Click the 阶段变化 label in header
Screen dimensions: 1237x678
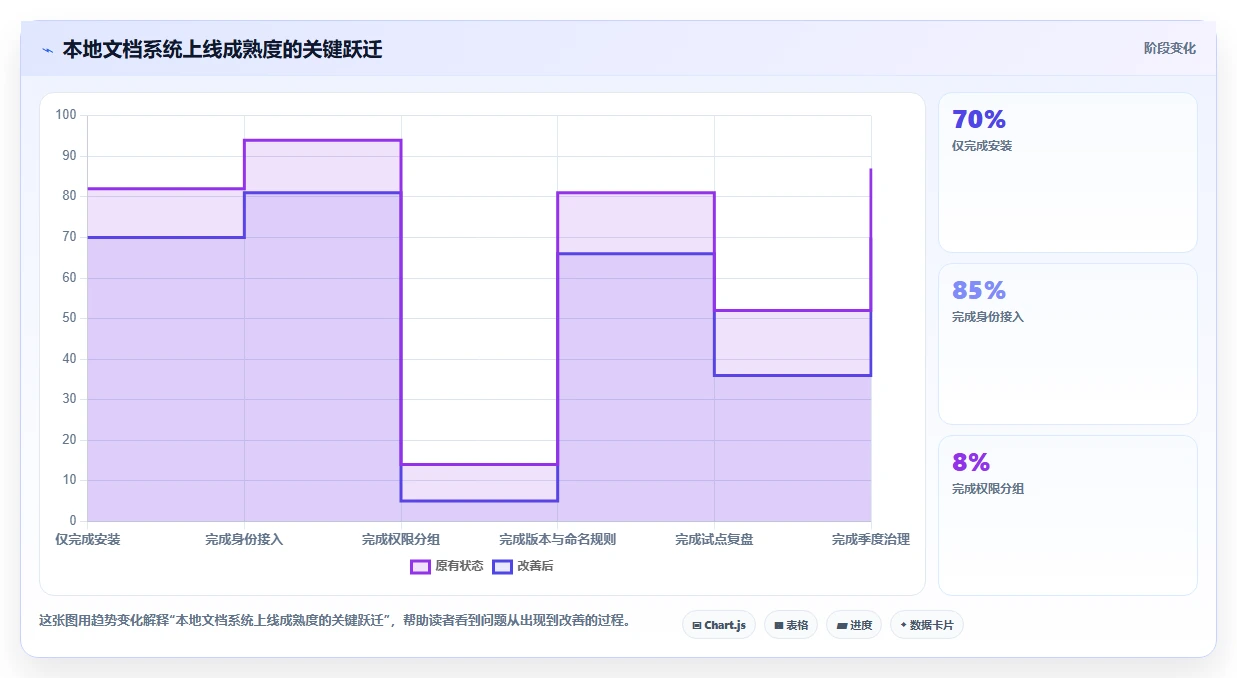click(1170, 48)
